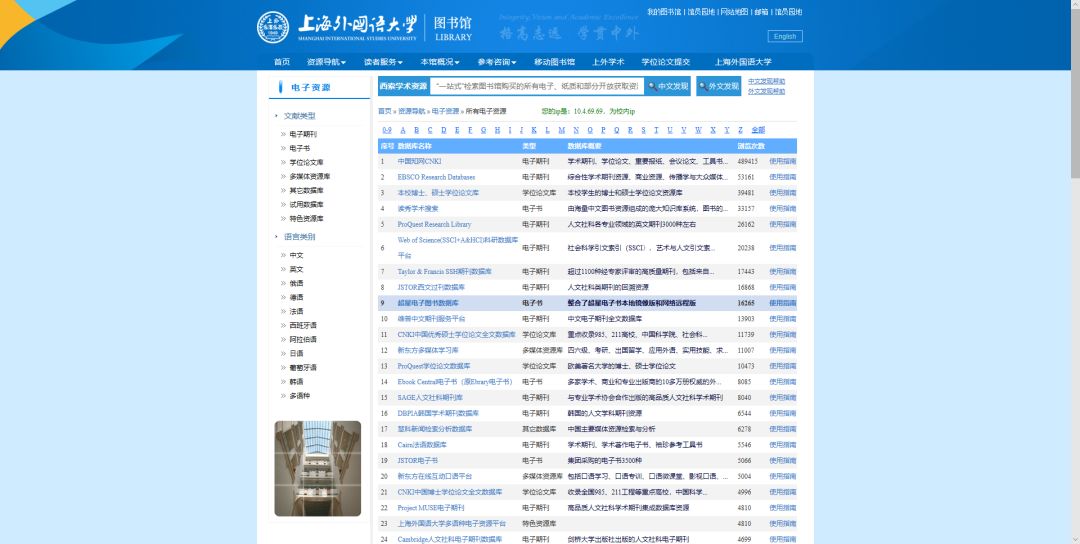This screenshot has width=1080, height=544.
Task: Collapse the 文献类型 sidebar section
Action: coord(300,116)
